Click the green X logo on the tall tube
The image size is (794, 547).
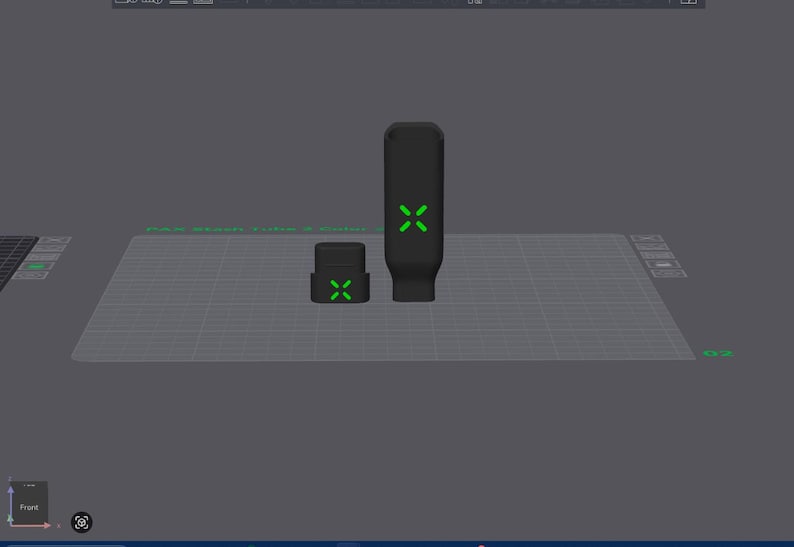pos(413,218)
